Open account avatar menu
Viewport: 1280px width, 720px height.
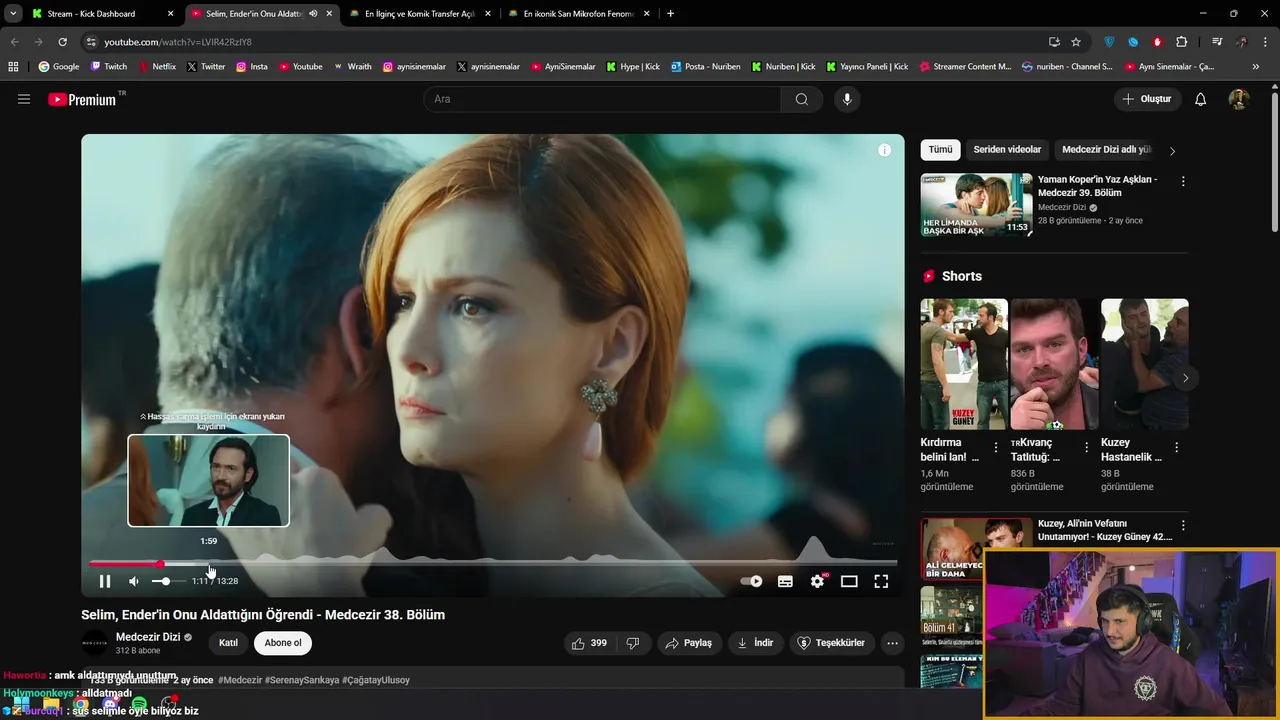click(x=1239, y=99)
